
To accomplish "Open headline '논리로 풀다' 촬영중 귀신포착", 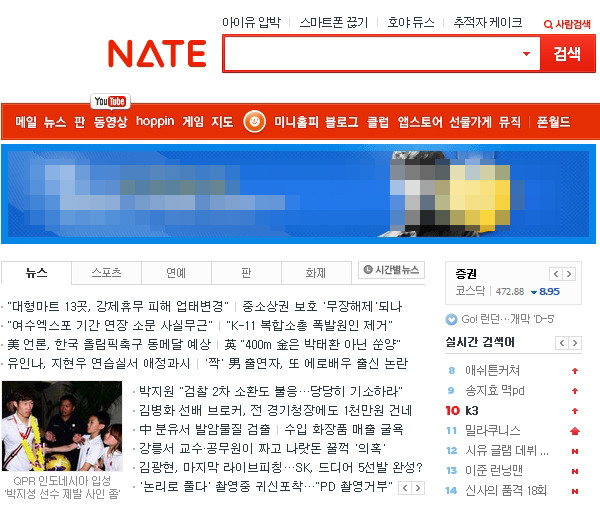I will tap(266, 487).
